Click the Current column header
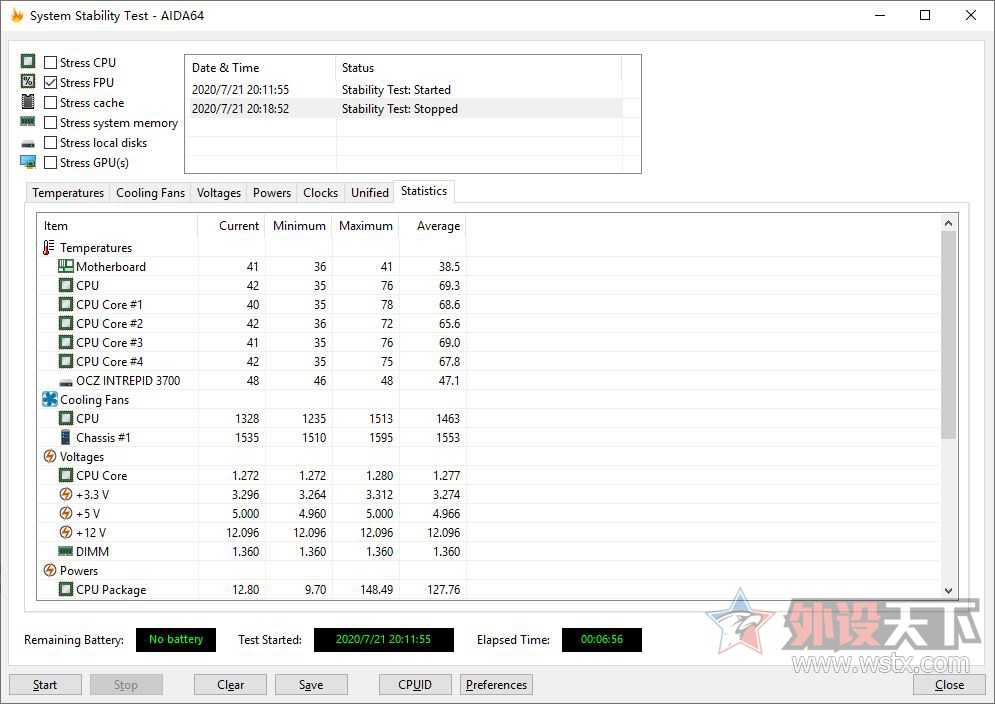Screen dimensions: 995x704 (x=232, y=226)
